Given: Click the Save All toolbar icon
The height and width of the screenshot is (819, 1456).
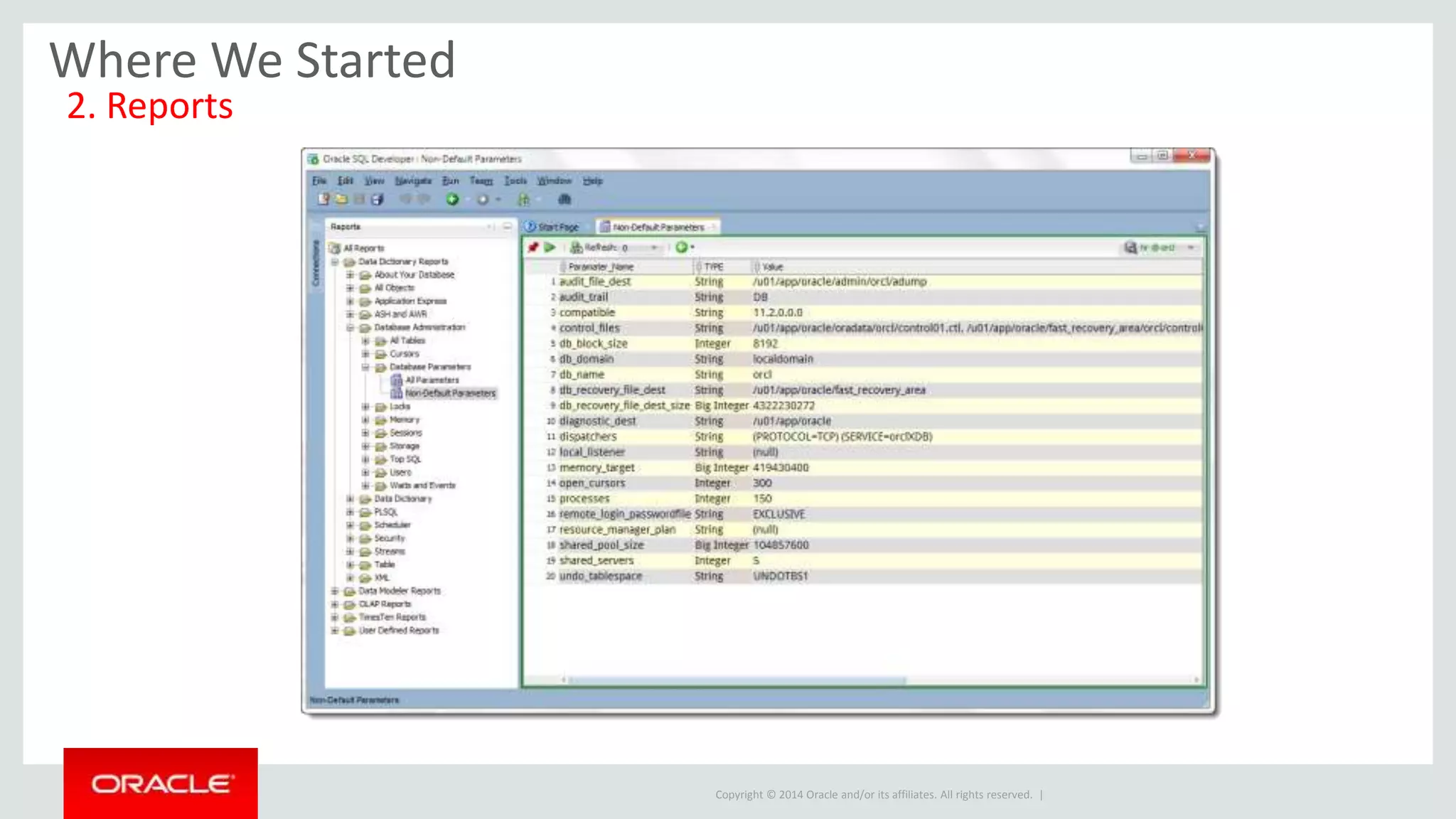Looking at the screenshot, I should click(378, 199).
